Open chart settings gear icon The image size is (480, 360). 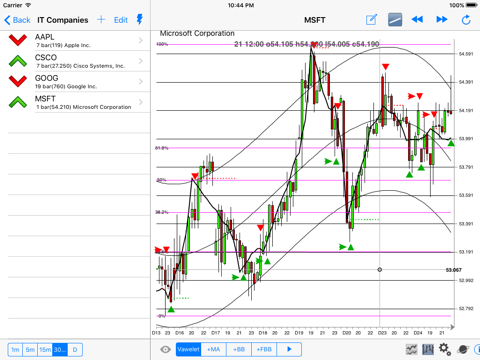tap(445, 349)
